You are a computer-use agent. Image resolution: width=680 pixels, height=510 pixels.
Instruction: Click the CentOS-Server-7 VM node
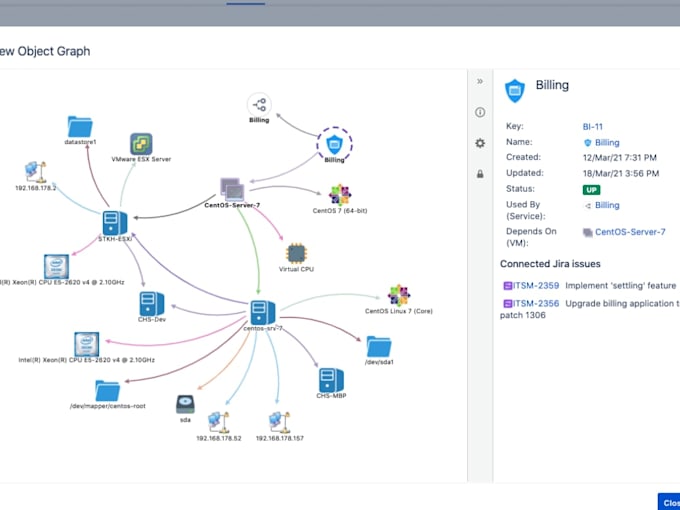point(232,189)
